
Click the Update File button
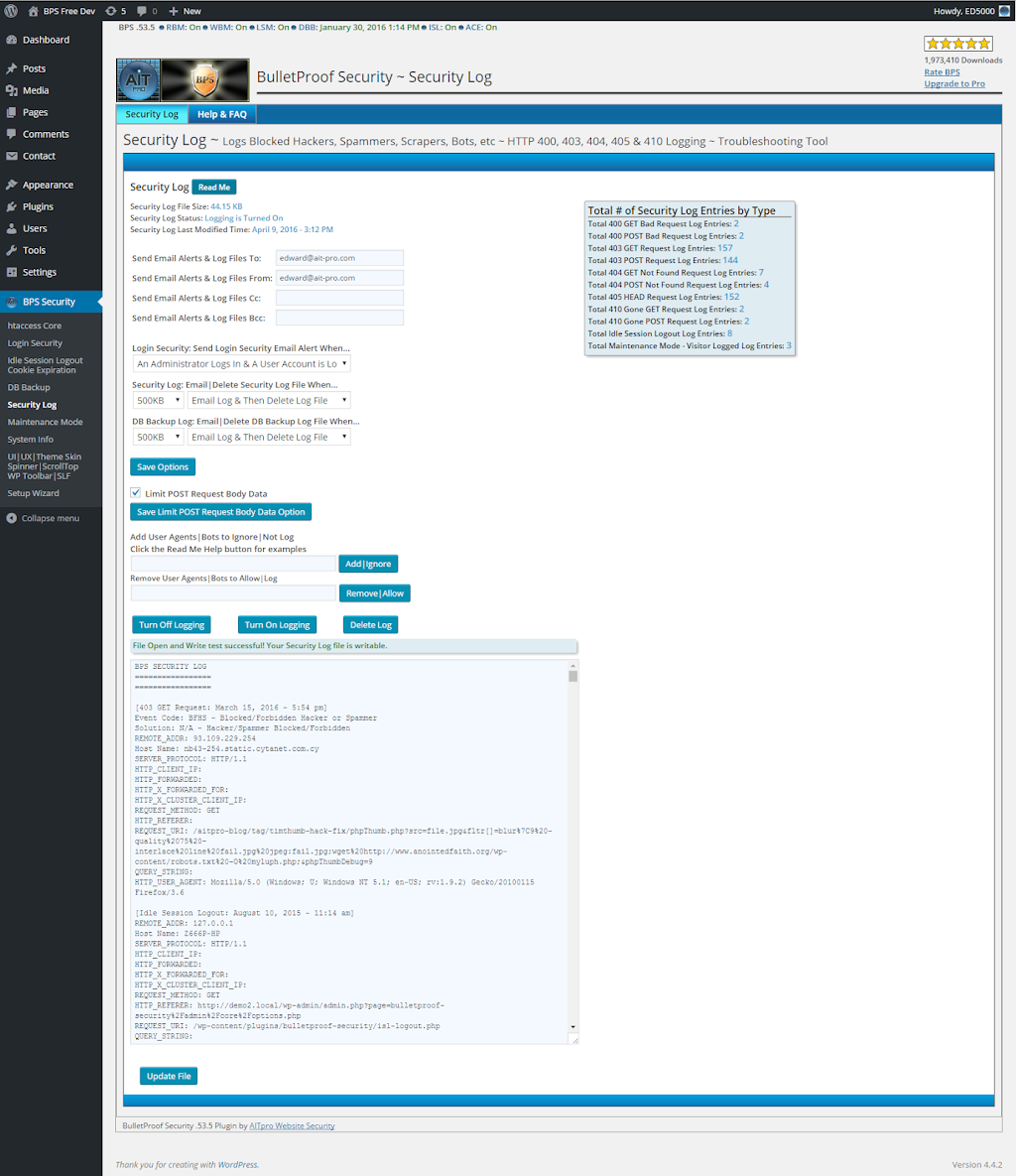169,1076
